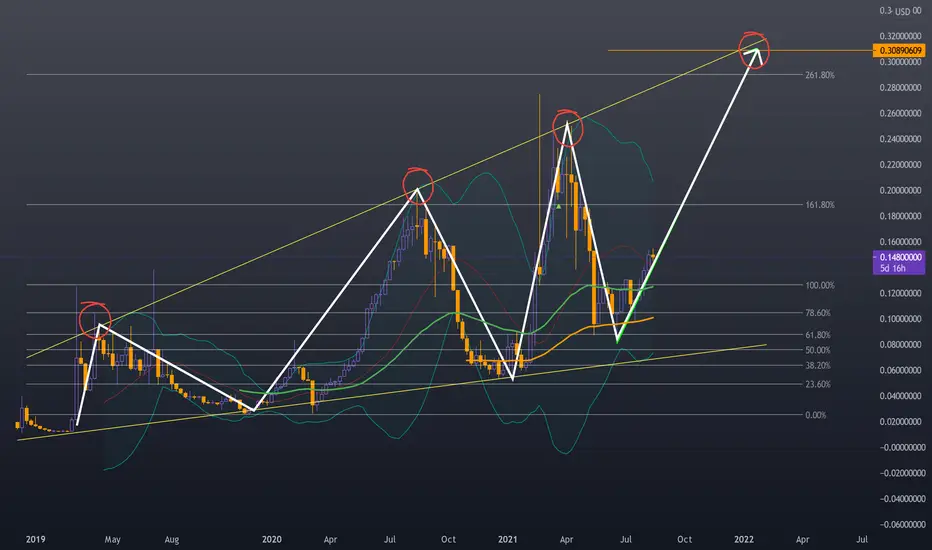Click the 0.02000000 price axis value
The height and width of the screenshot is (550, 932).
click(900, 422)
